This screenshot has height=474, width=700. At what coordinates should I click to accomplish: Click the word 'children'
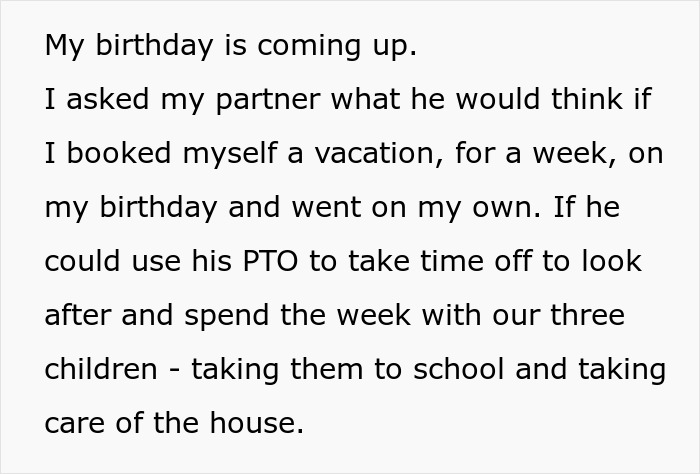pos(101,369)
